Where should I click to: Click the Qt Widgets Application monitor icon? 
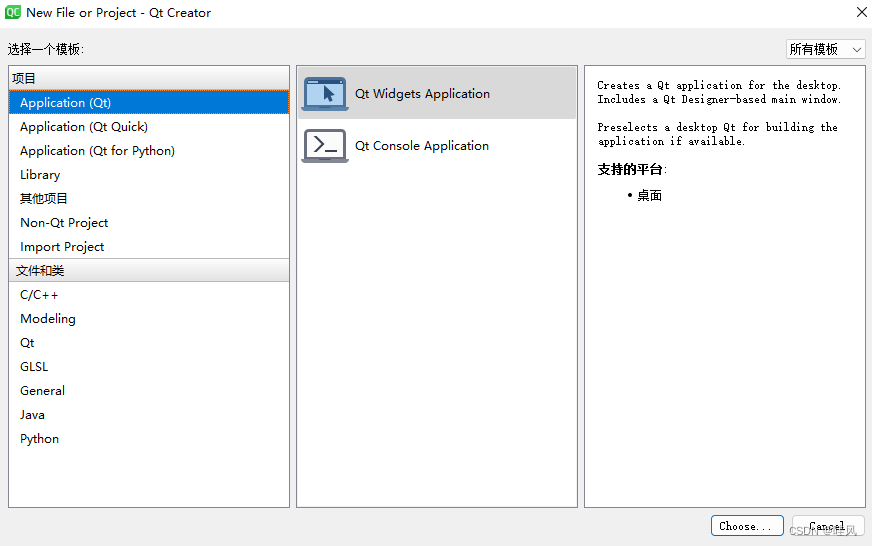coord(325,93)
